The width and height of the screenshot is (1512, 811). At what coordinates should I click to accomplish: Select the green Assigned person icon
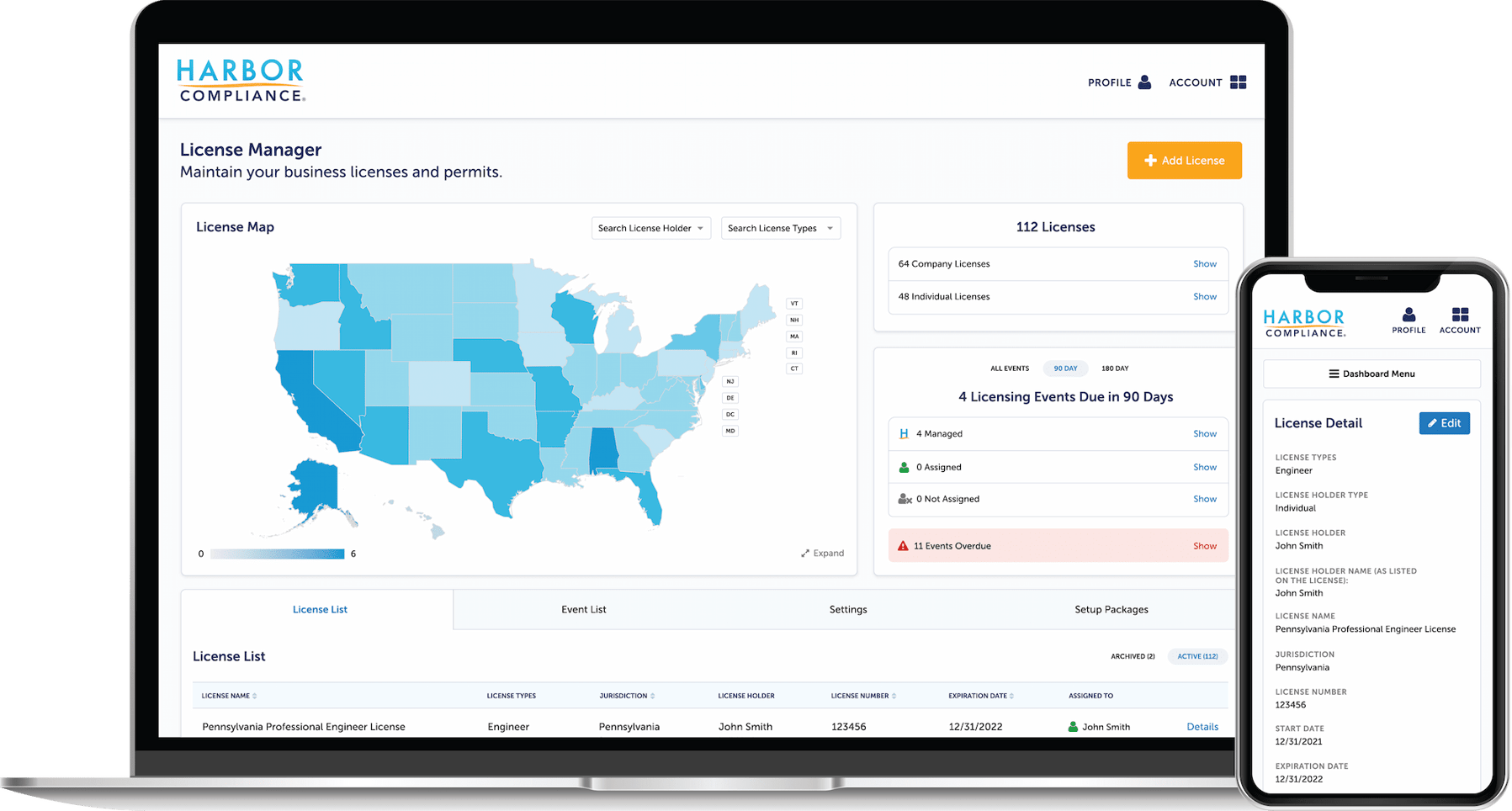903,466
